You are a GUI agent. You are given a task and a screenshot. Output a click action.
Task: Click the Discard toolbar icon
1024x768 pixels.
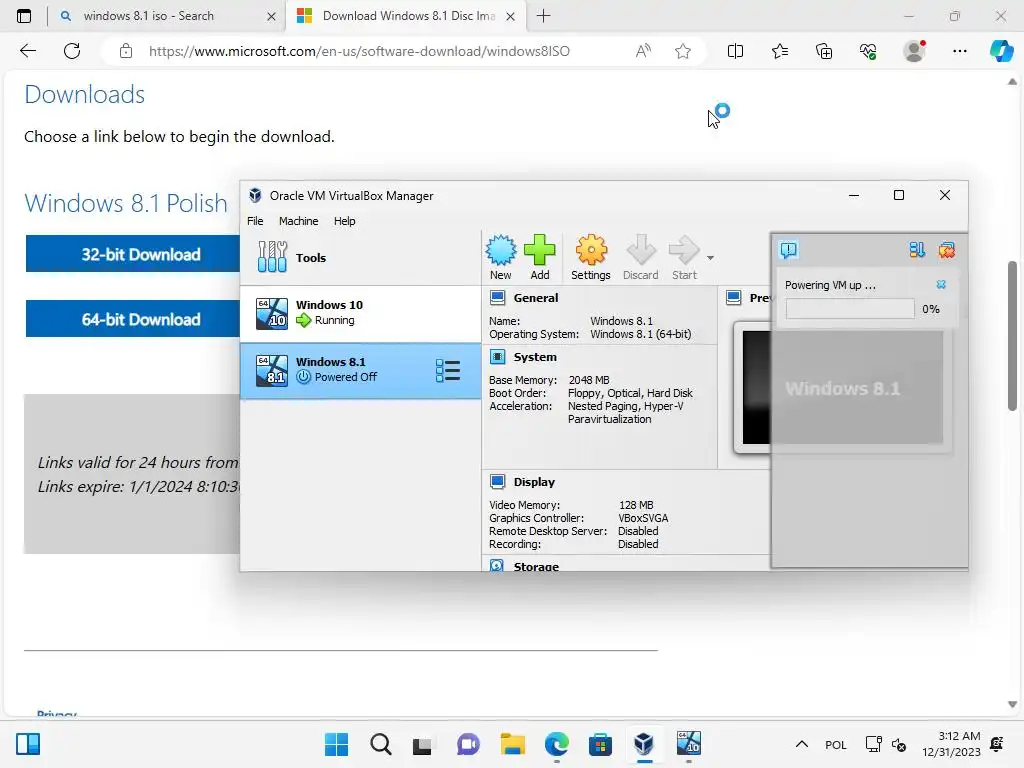pos(640,257)
